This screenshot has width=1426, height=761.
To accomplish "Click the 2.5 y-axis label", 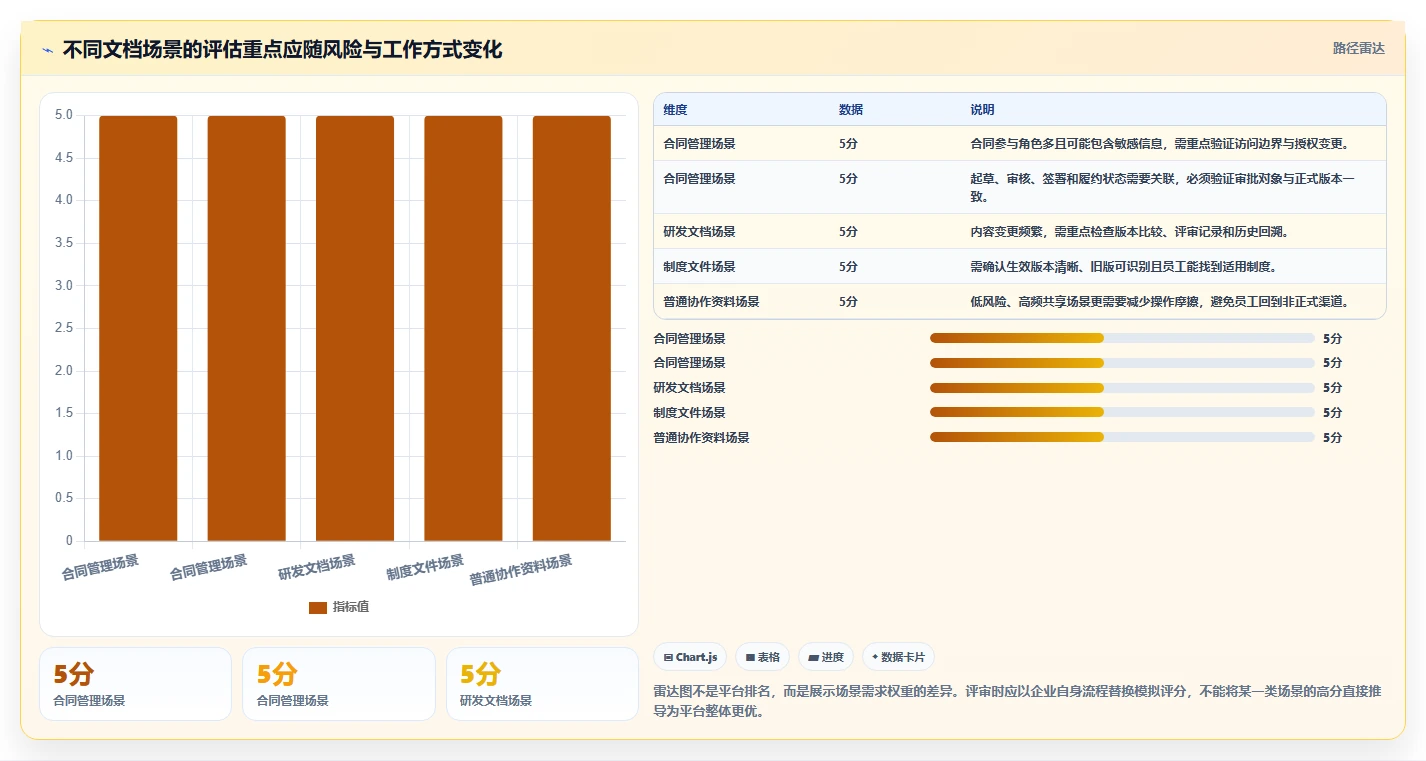I will pos(64,328).
